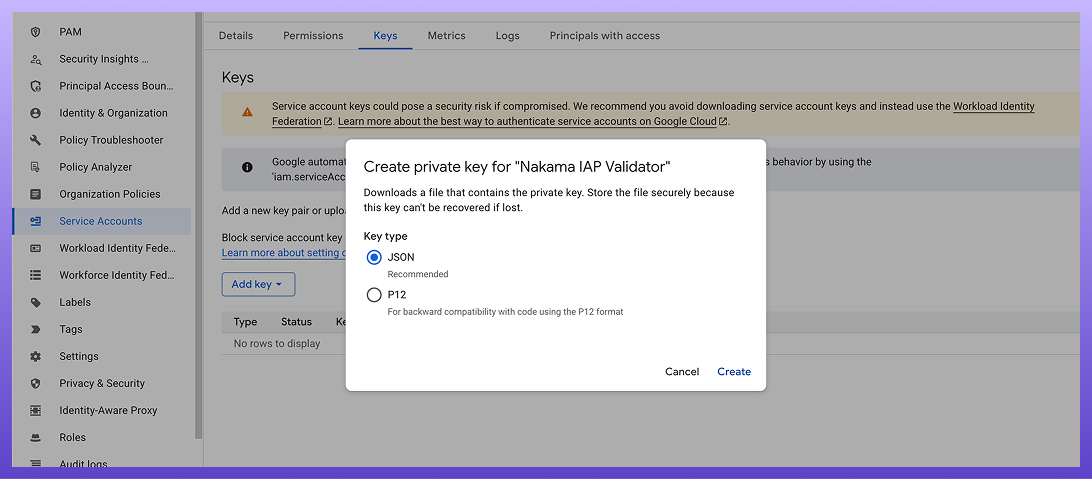Viewport: 1092px width, 479px height.
Task: Click the Type column header
Action: (245, 322)
